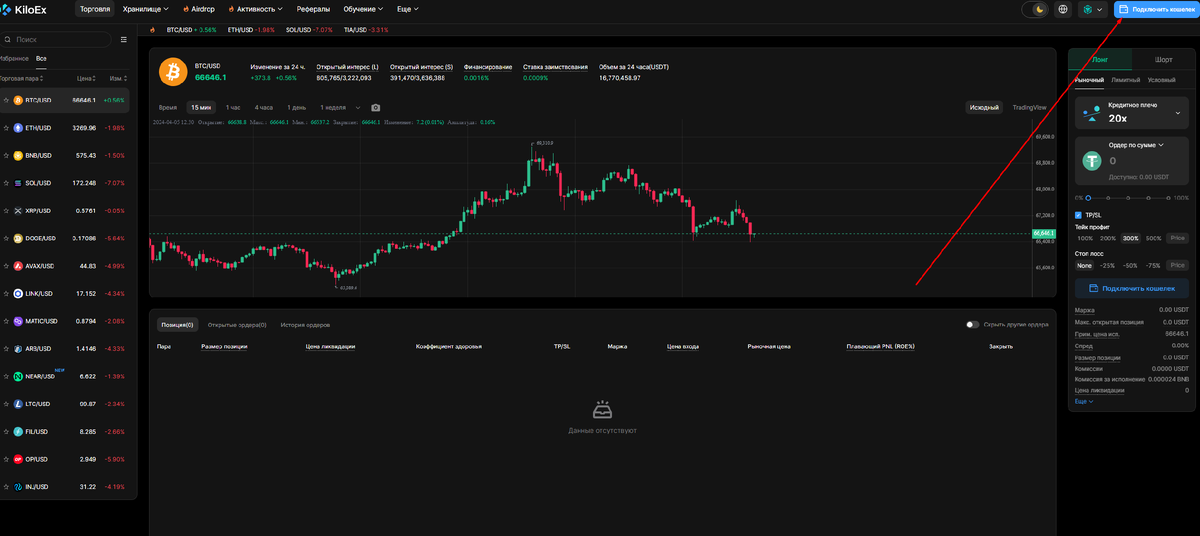Show the Избранное pair list
Image resolution: width=1200 pixels, height=536 pixels.
tap(14, 59)
